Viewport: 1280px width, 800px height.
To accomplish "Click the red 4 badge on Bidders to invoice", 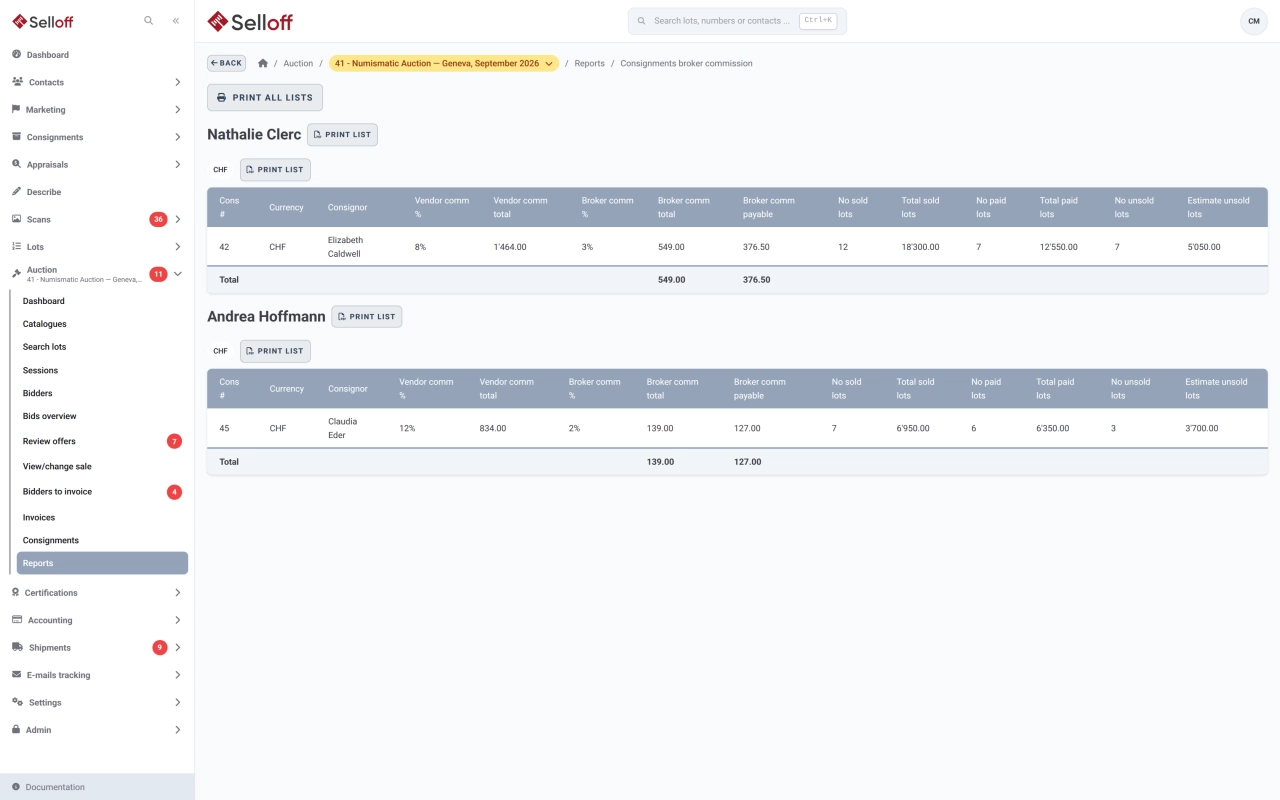I will [x=174, y=492].
